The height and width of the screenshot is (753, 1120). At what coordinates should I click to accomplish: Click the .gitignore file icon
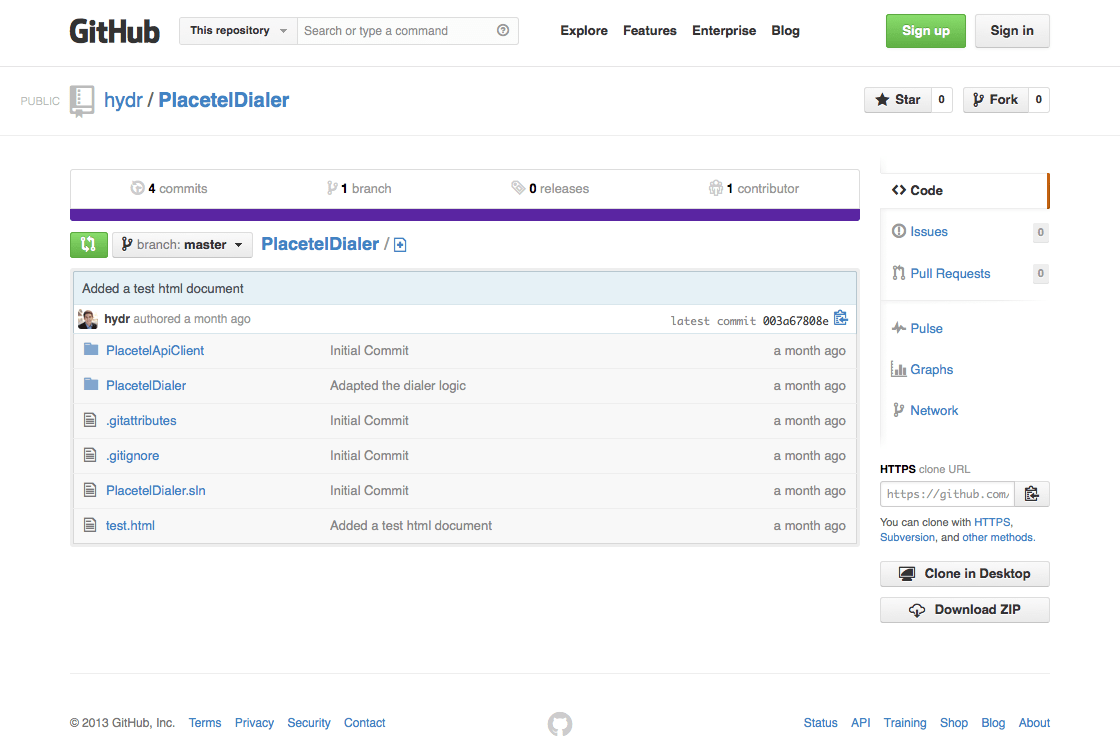[x=90, y=455]
